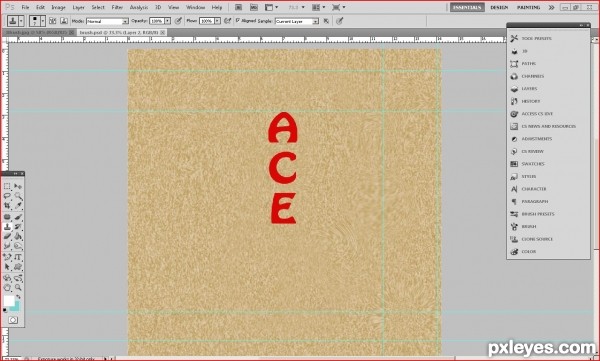Toggle the Aligned checkbox
The image size is (600, 361).
(238, 21)
